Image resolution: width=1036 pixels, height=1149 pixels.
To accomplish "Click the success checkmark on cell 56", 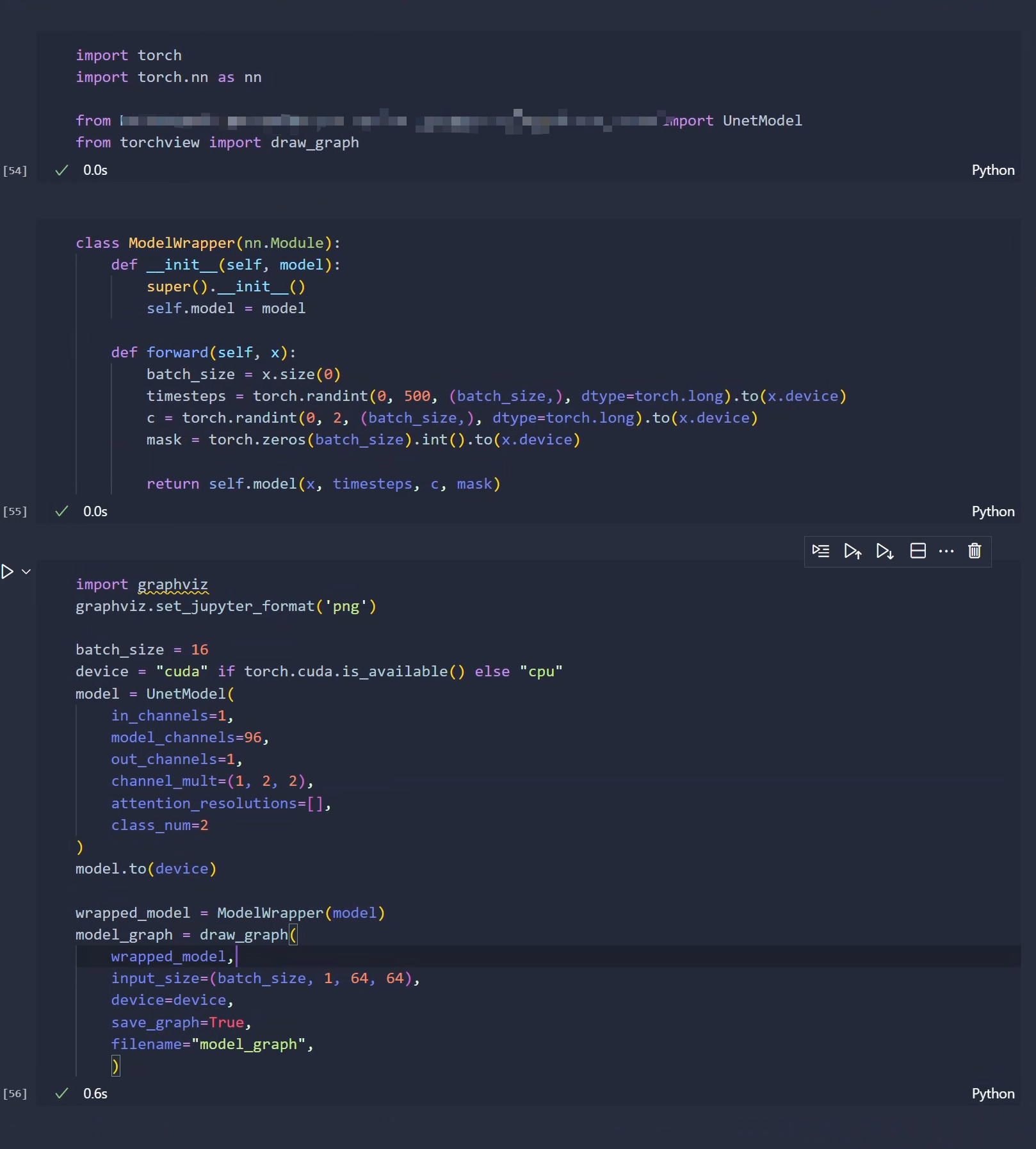I will point(61,1093).
